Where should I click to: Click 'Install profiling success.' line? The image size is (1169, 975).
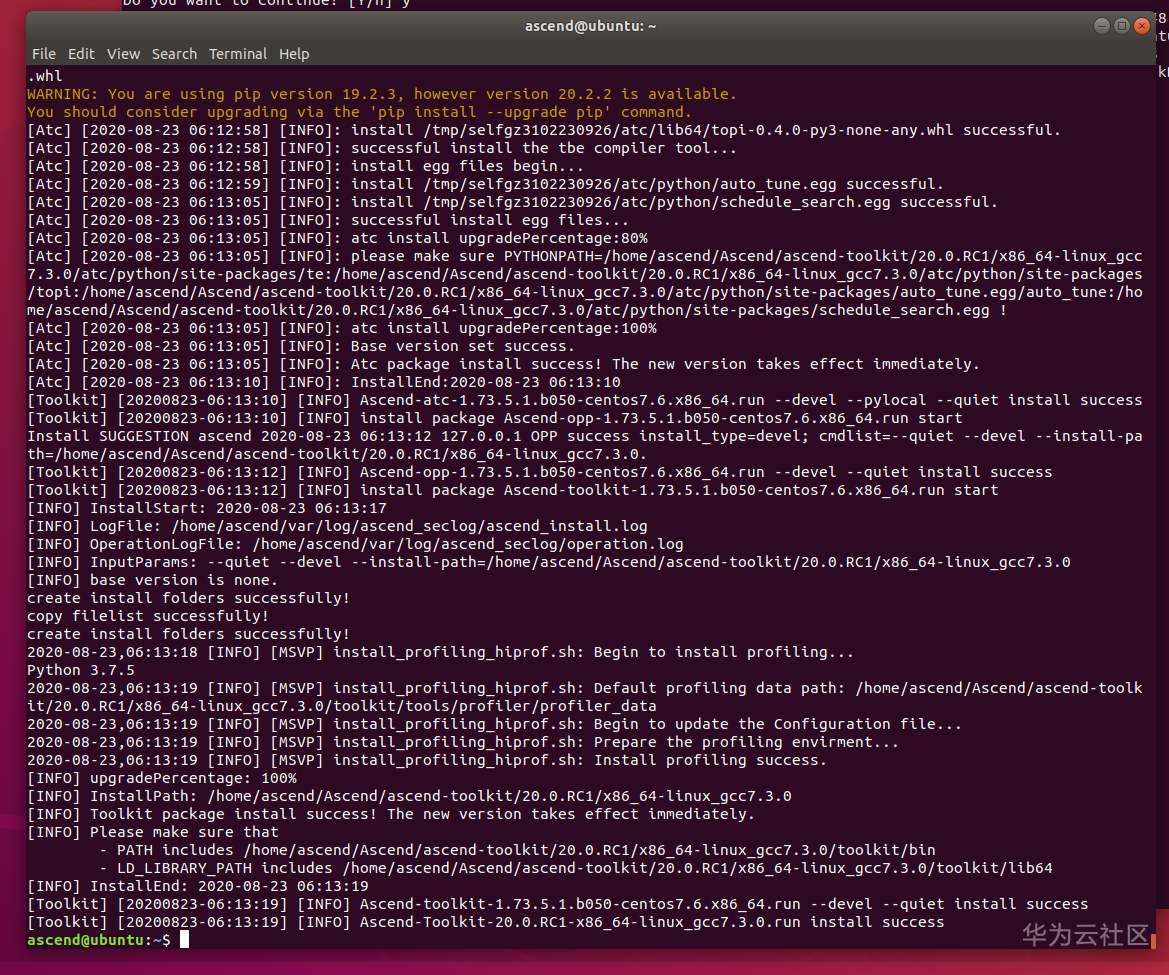pos(427,760)
